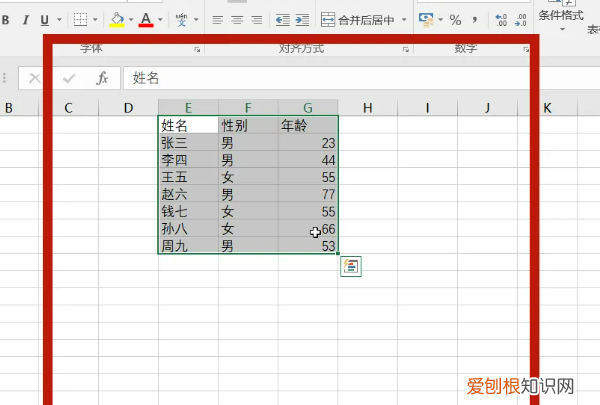Click the insert function fx button
600x405 pixels.
point(102,78)
